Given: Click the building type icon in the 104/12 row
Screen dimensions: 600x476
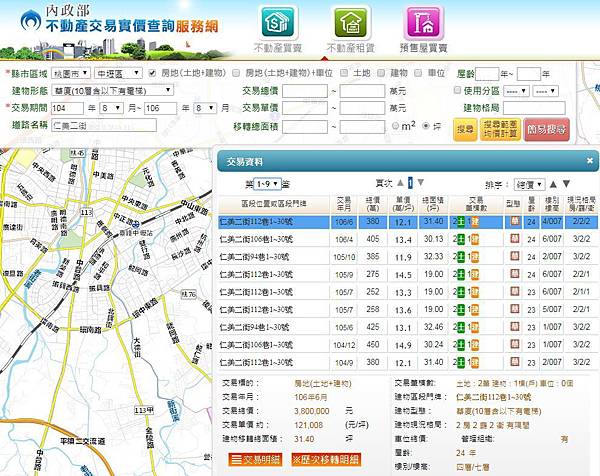Looking at the screenshot, I should 515,344.
